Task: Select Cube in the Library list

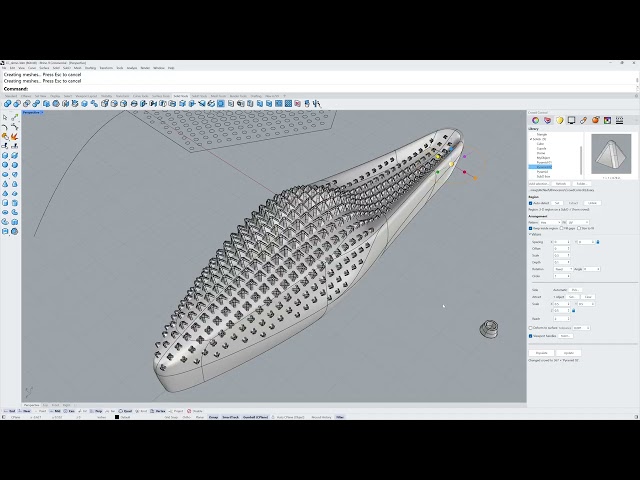Action: point(540,144)
